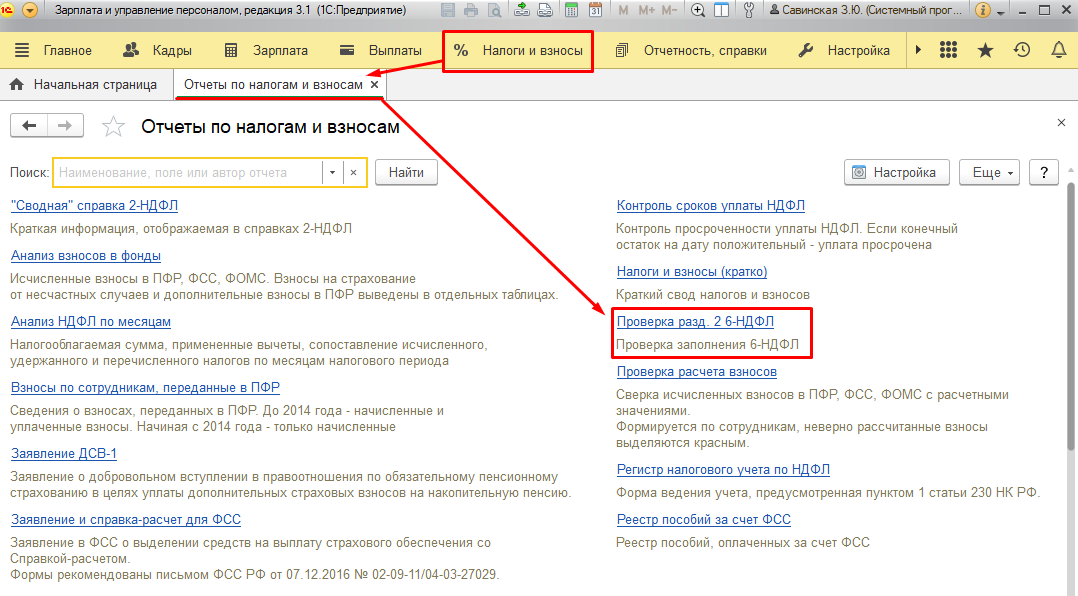Close the Отчеты по налогам и взносам tab
This screenshot has height=596, width=1078.
click(375, 85)
